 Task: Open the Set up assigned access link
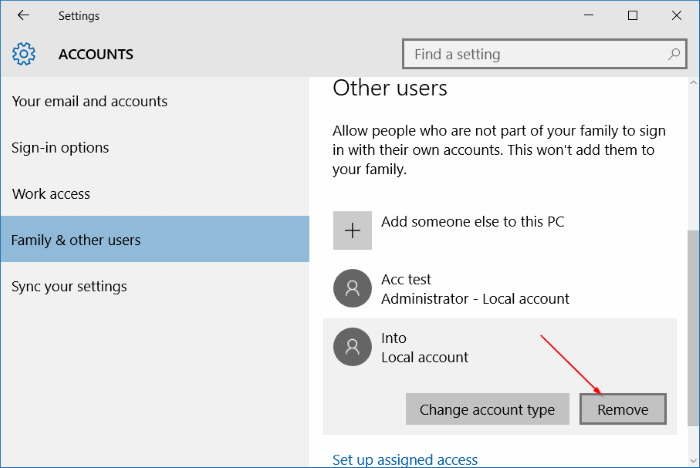coord(405,460)
